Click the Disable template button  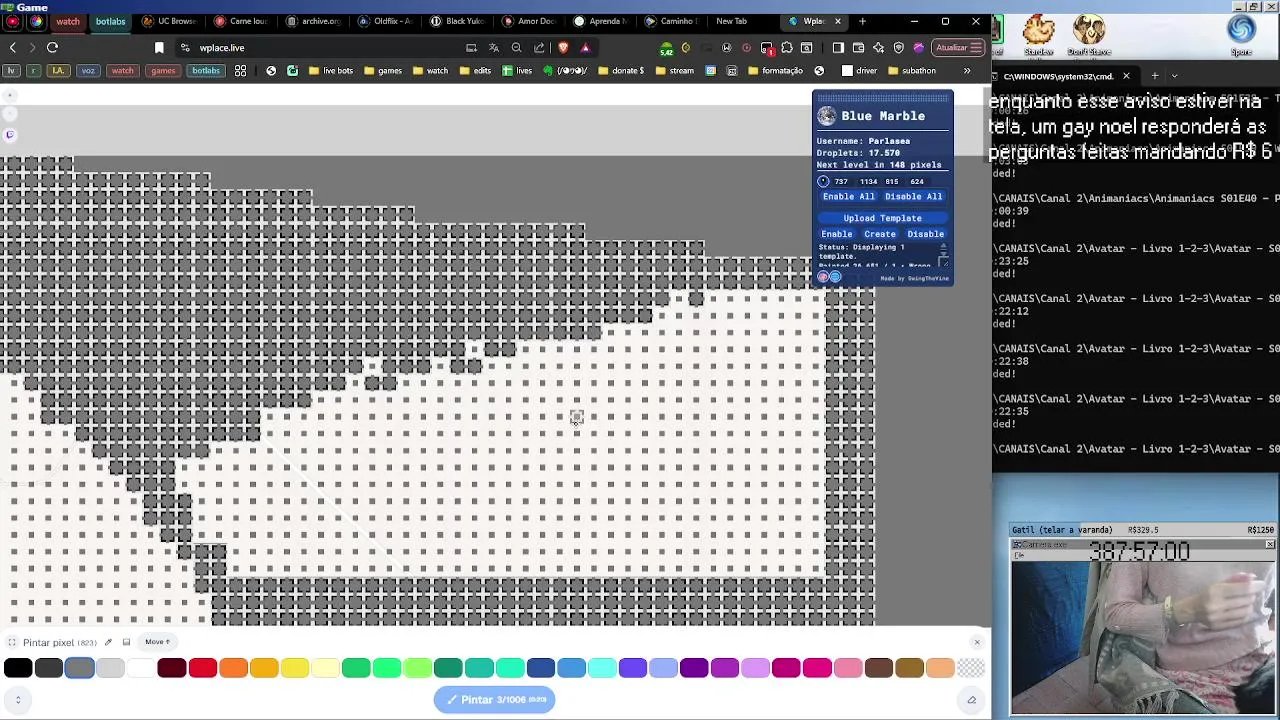click(925, 234)
